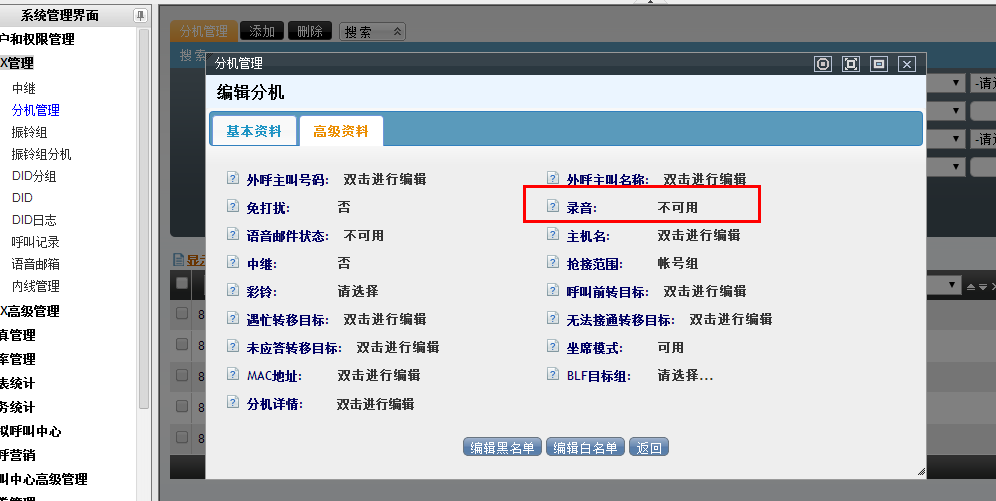Switch to the 基本资料 tab

pyautogui.click(x=254, y=131)
